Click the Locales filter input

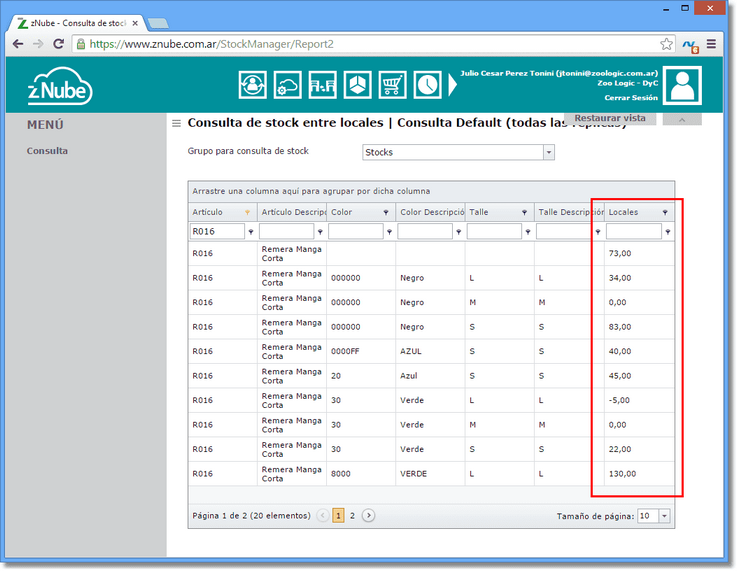tap(634, 232)
